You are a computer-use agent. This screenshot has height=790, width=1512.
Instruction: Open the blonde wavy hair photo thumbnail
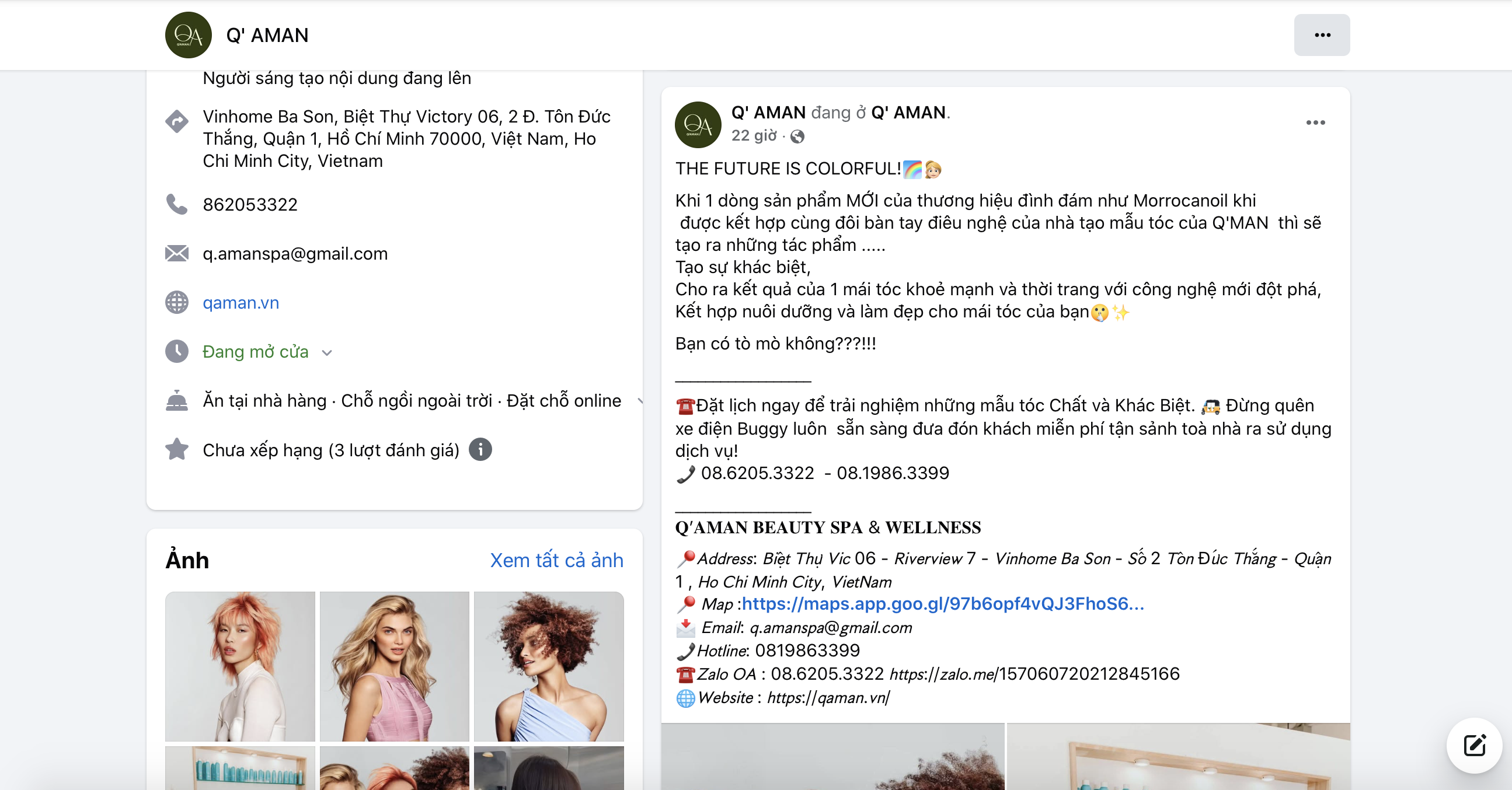click(x=395, y=666)
